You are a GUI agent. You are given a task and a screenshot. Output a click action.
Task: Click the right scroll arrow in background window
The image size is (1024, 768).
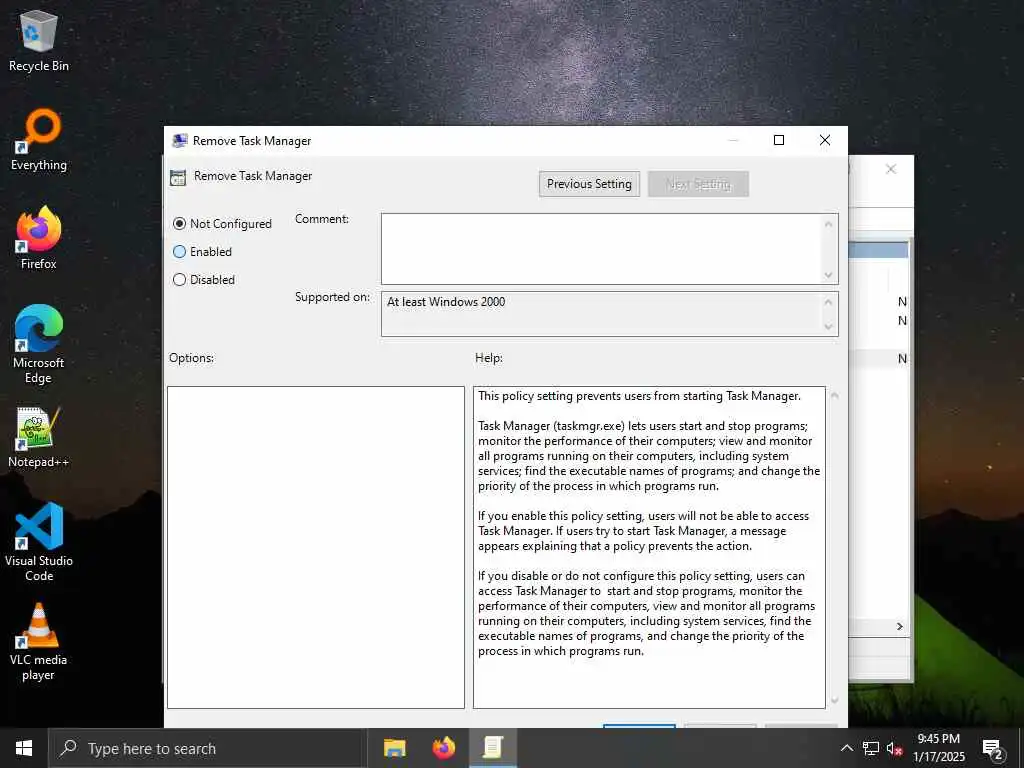click(x=900, y=626)
